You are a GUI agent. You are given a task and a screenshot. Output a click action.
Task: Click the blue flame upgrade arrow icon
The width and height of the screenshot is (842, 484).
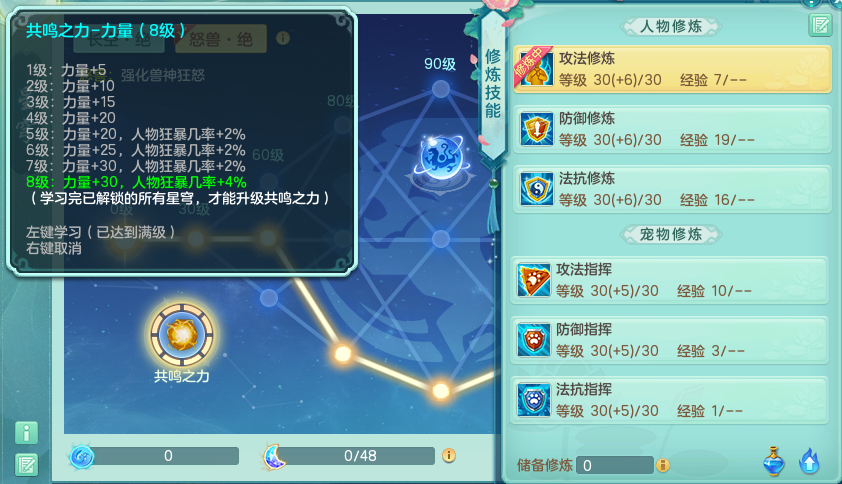click(809, 461)
